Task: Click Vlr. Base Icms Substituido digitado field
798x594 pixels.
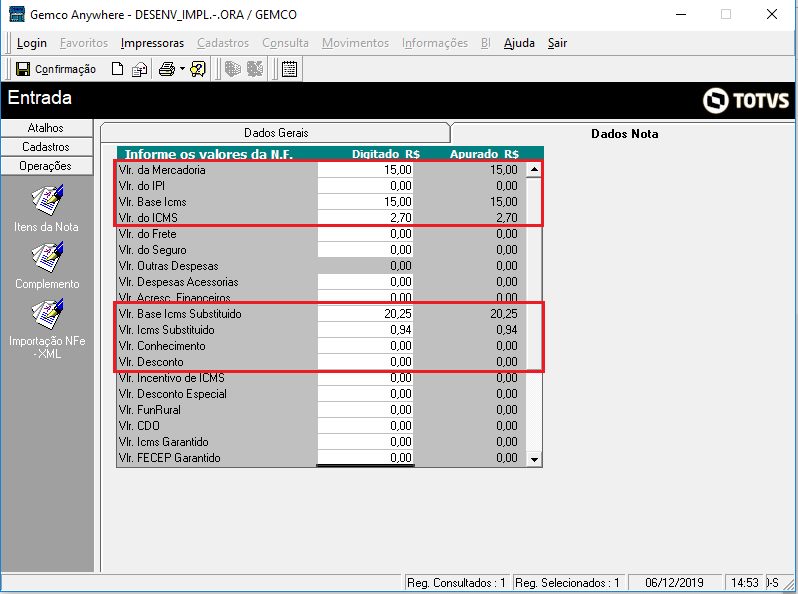Action: point(365,314)
